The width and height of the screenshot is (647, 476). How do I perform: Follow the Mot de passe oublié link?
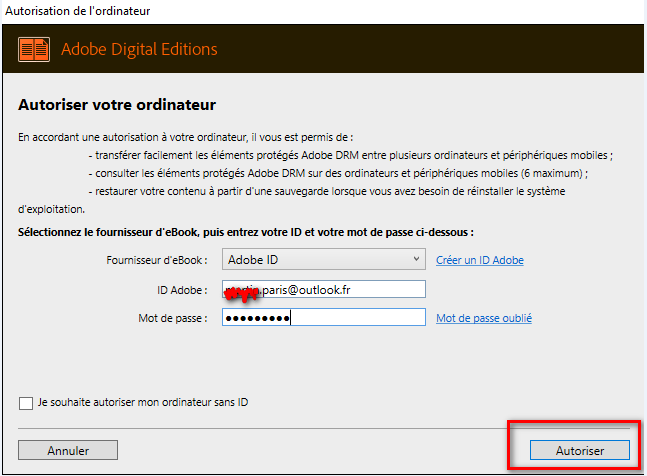483,318
